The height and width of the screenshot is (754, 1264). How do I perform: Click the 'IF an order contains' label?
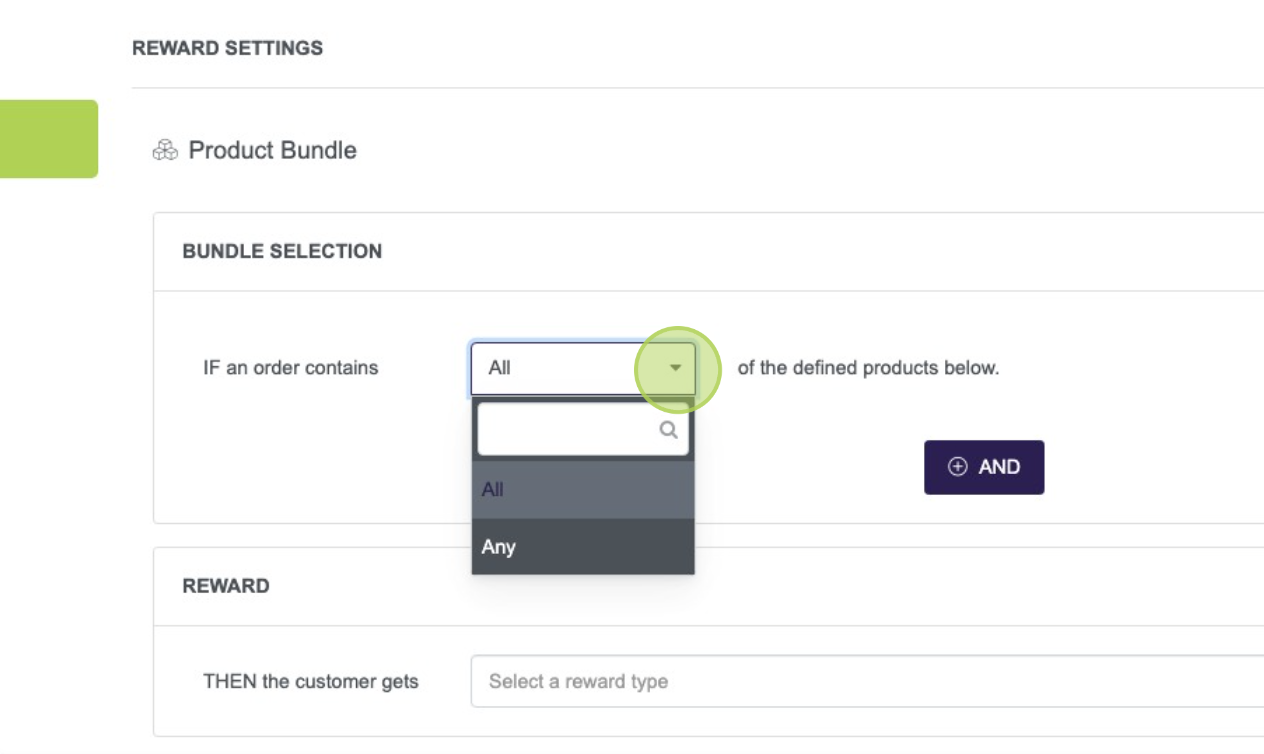tap(291, 368)
